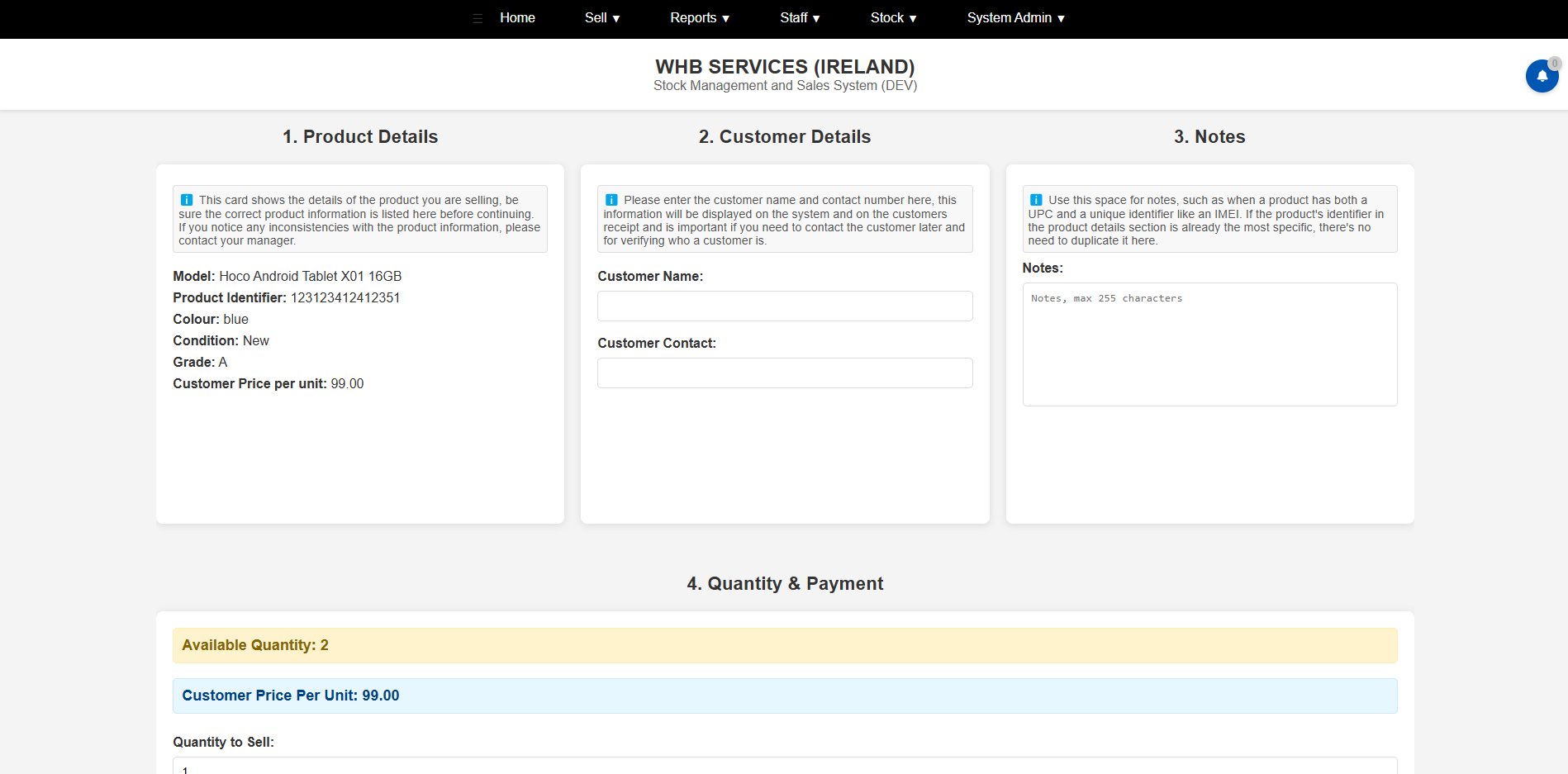Click the Model: Hoco Android Tablet X01 16GB line
The height and width of the screenshot is (774, 1568).
(x=287, y=276)
